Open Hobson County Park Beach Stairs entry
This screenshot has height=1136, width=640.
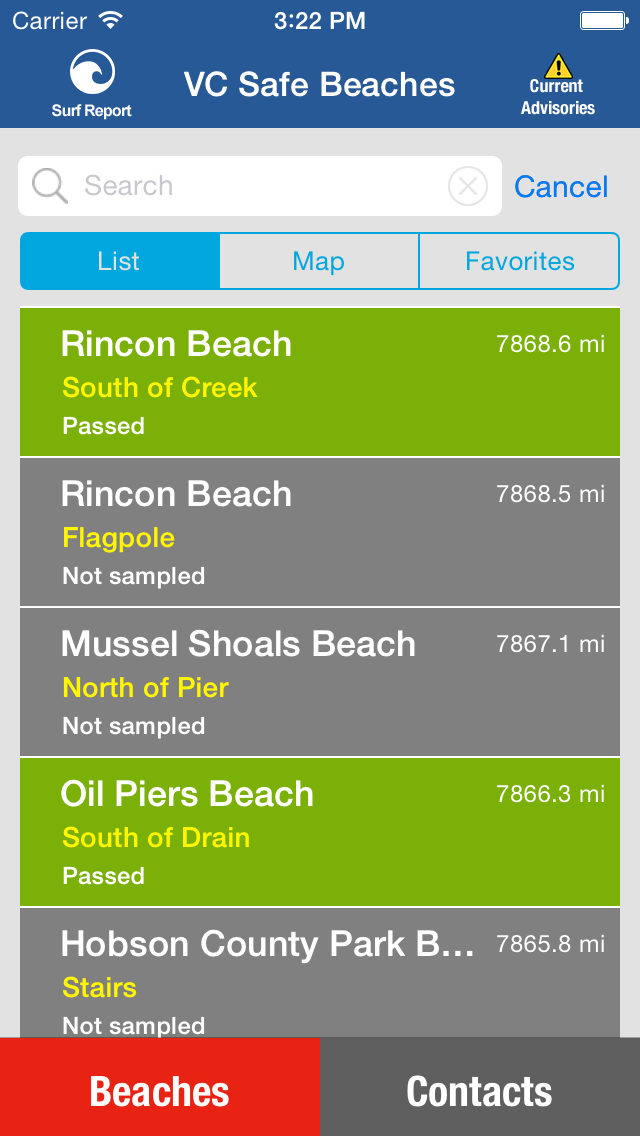coord(320,975)
